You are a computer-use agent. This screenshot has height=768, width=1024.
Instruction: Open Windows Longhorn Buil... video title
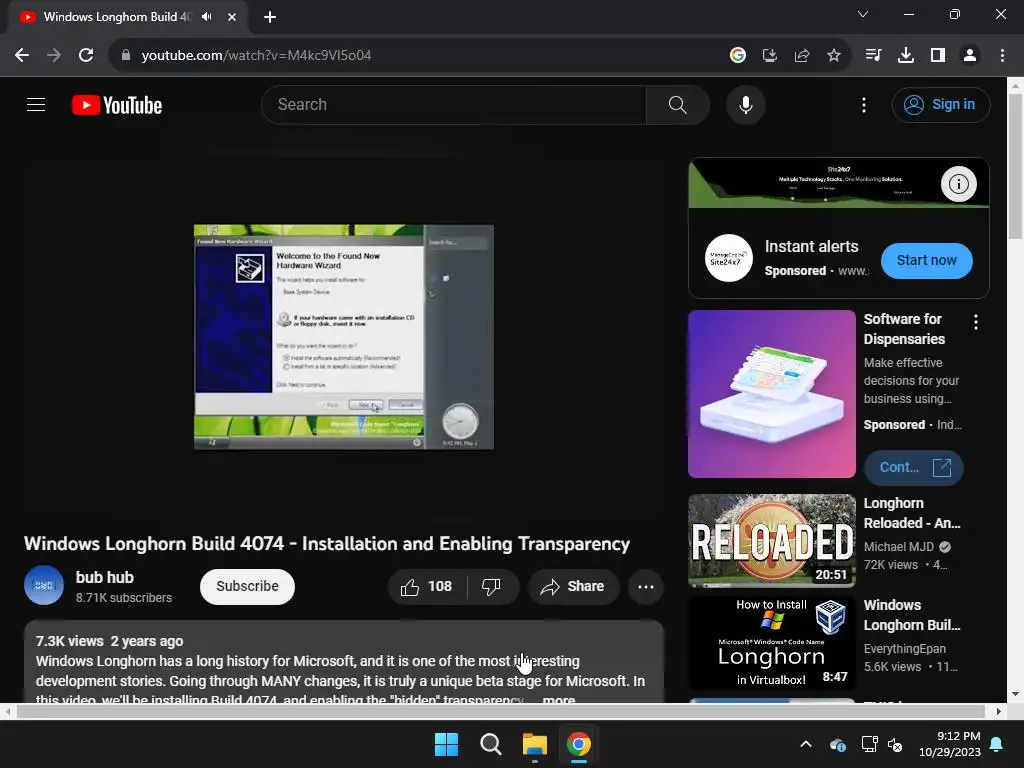[912, 615]
